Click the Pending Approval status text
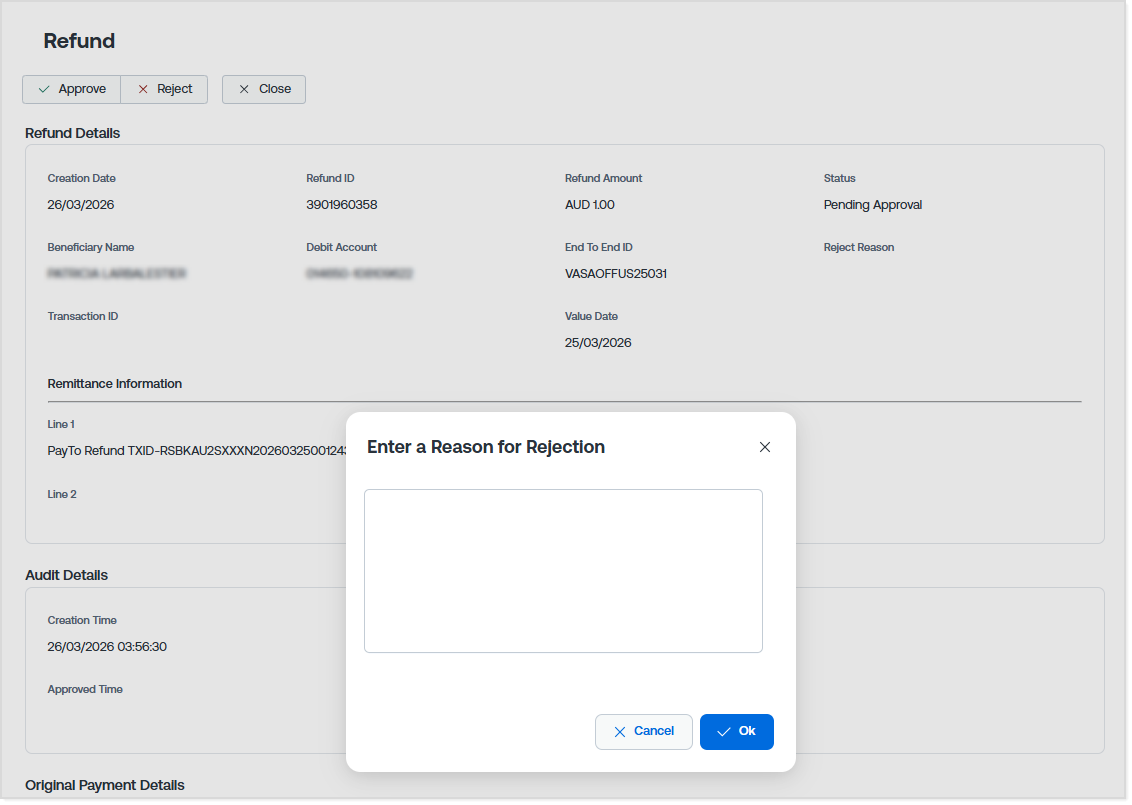1132x805 pixels. pos(873,205)
